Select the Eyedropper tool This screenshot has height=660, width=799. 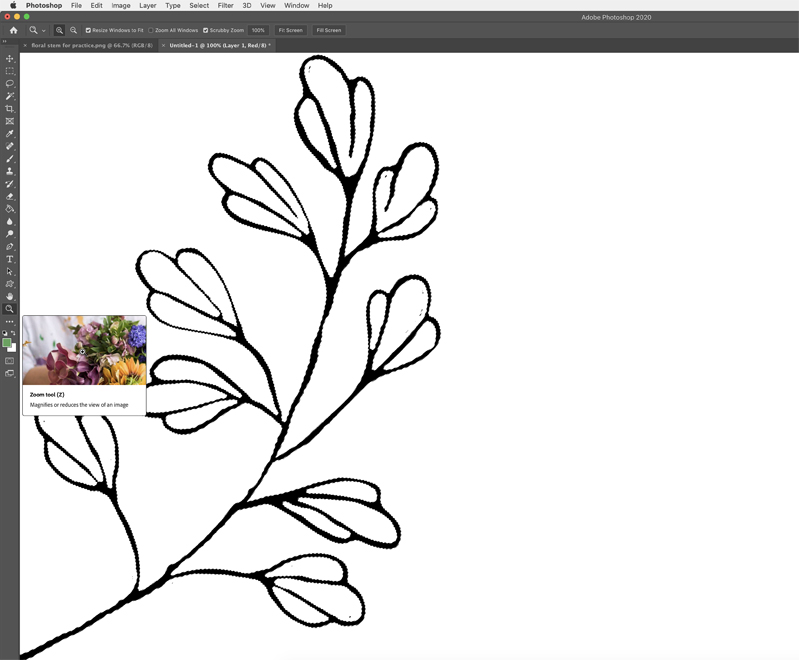tap(10, 134)
